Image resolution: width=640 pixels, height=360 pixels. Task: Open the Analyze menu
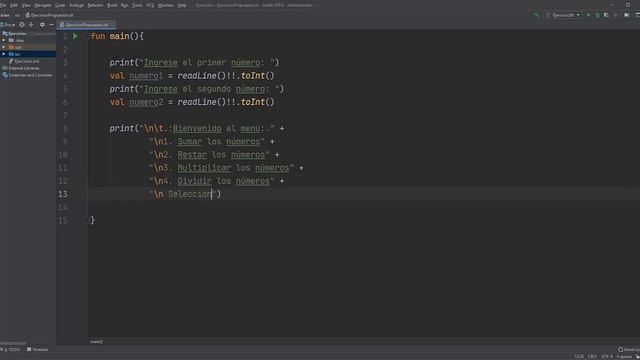(76, 5)
